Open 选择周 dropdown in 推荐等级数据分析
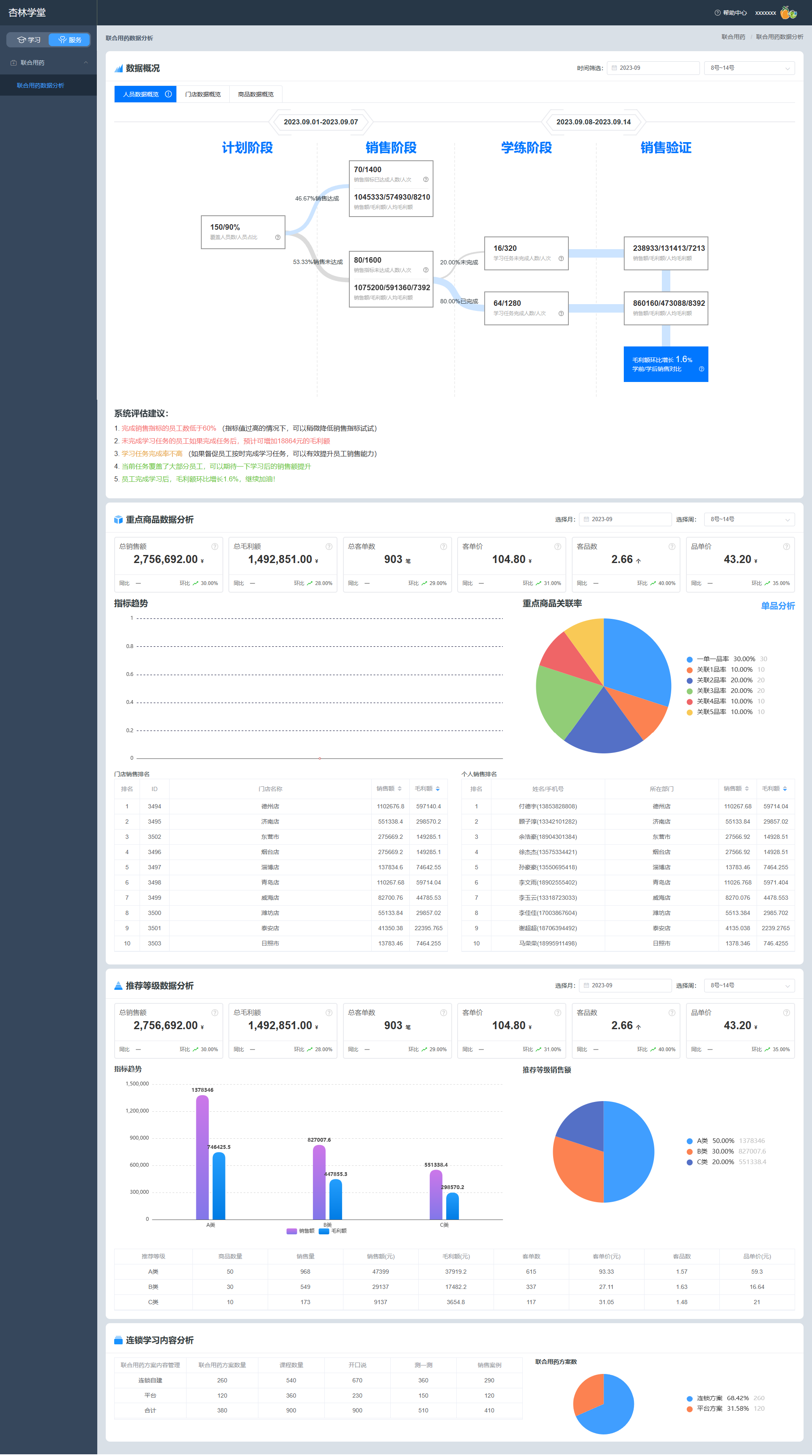The image size is (812, 1456). 749,985
